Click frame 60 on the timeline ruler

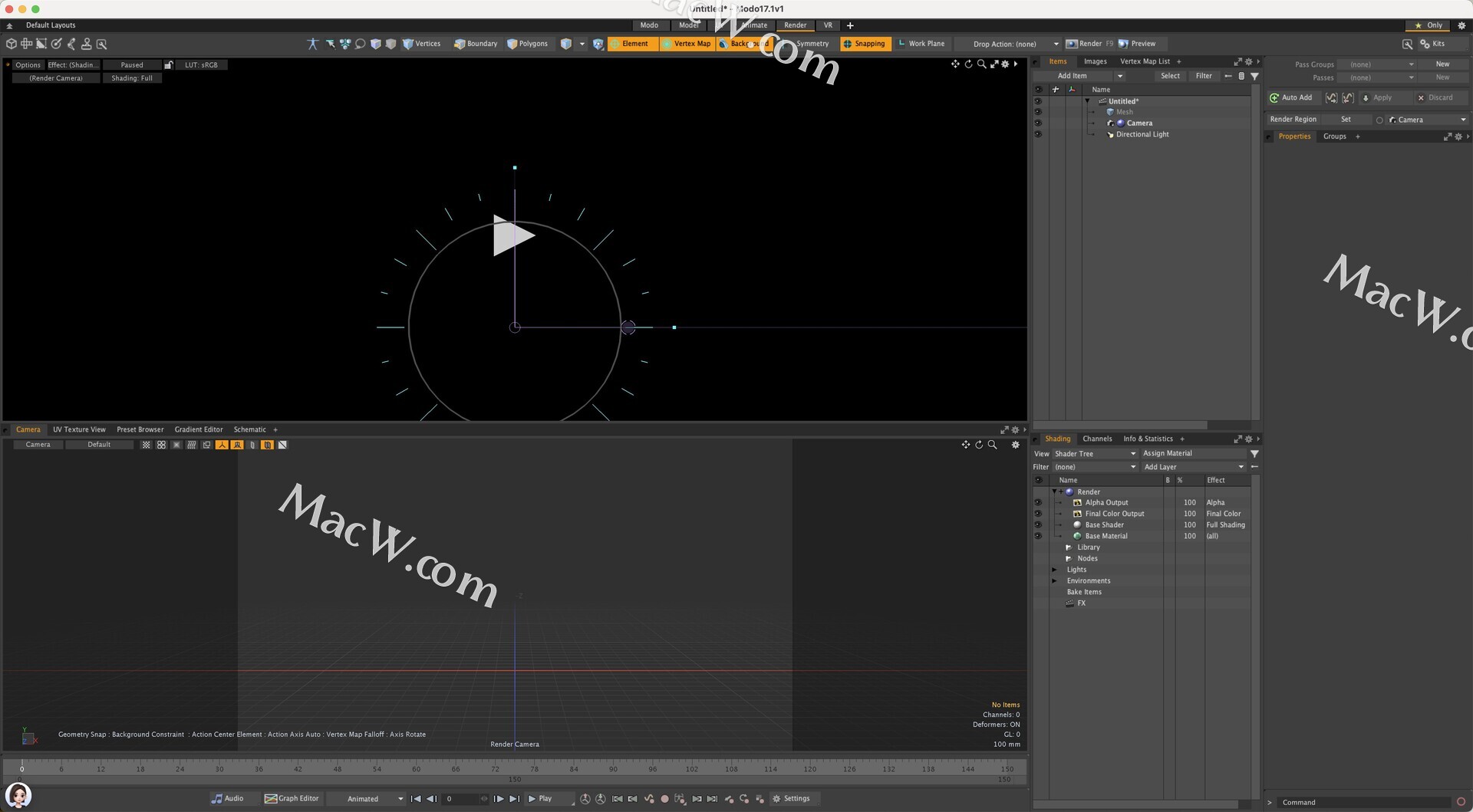point(416,769)
